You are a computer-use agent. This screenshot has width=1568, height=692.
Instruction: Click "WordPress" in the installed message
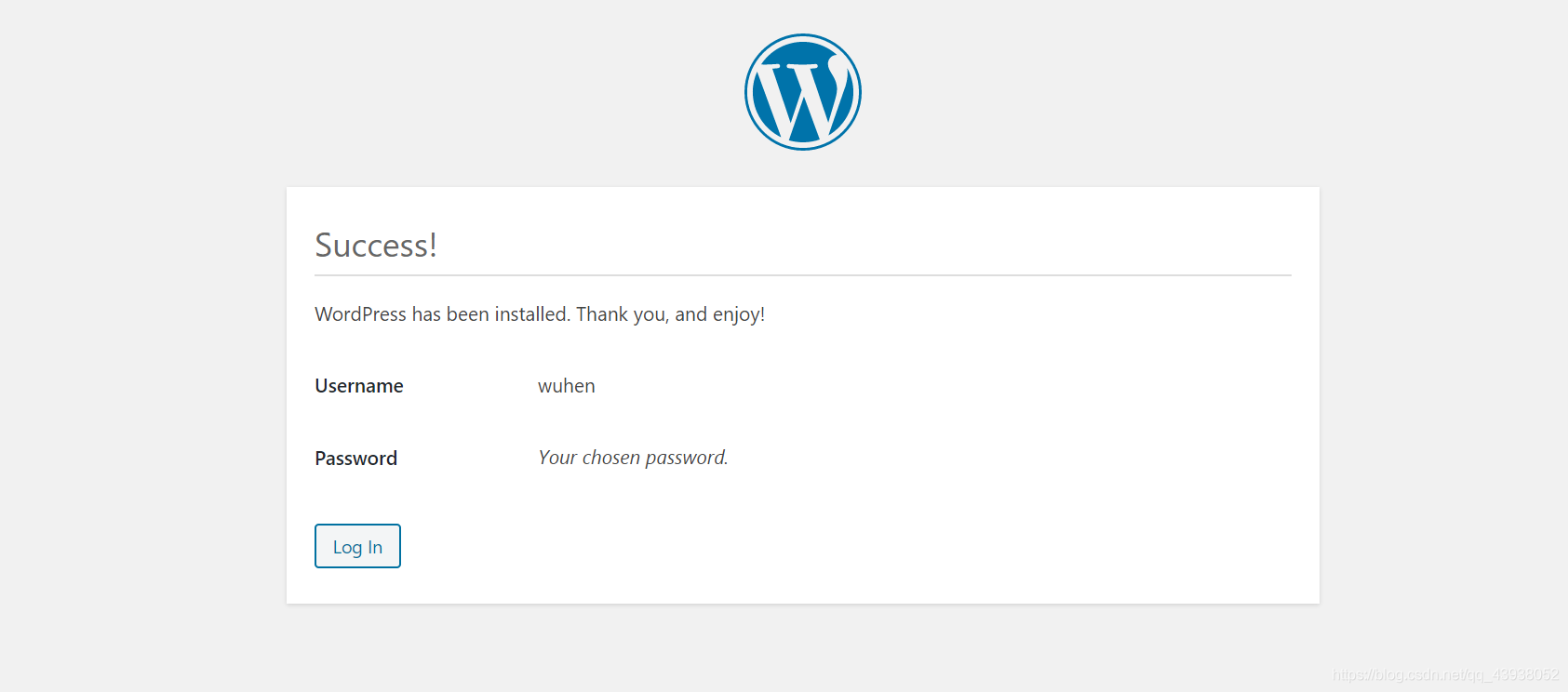(x=361, y=314)
